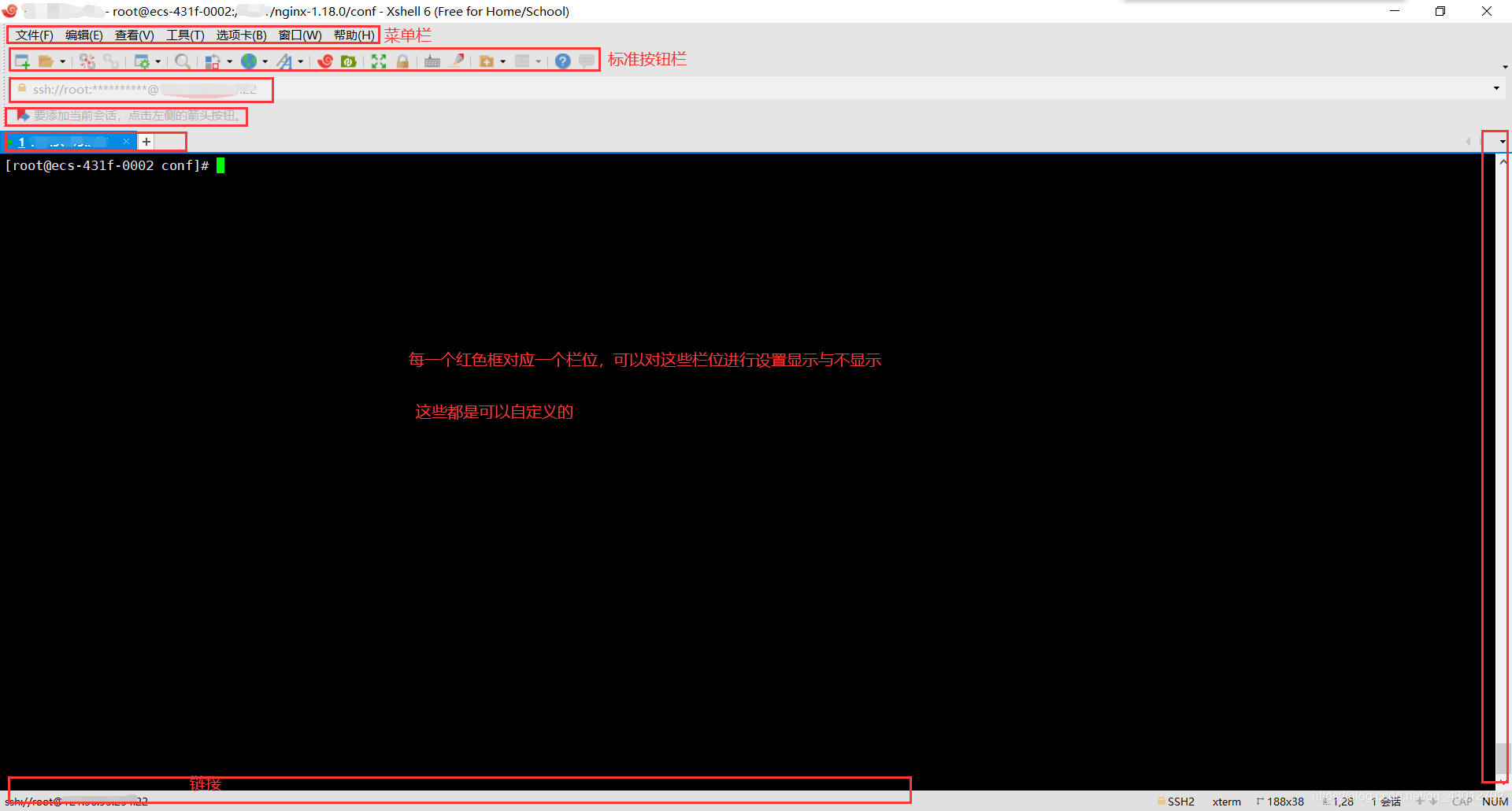Screen dimensions: 1512x811
Task: Click the Font icon
Action: (284, 61)
